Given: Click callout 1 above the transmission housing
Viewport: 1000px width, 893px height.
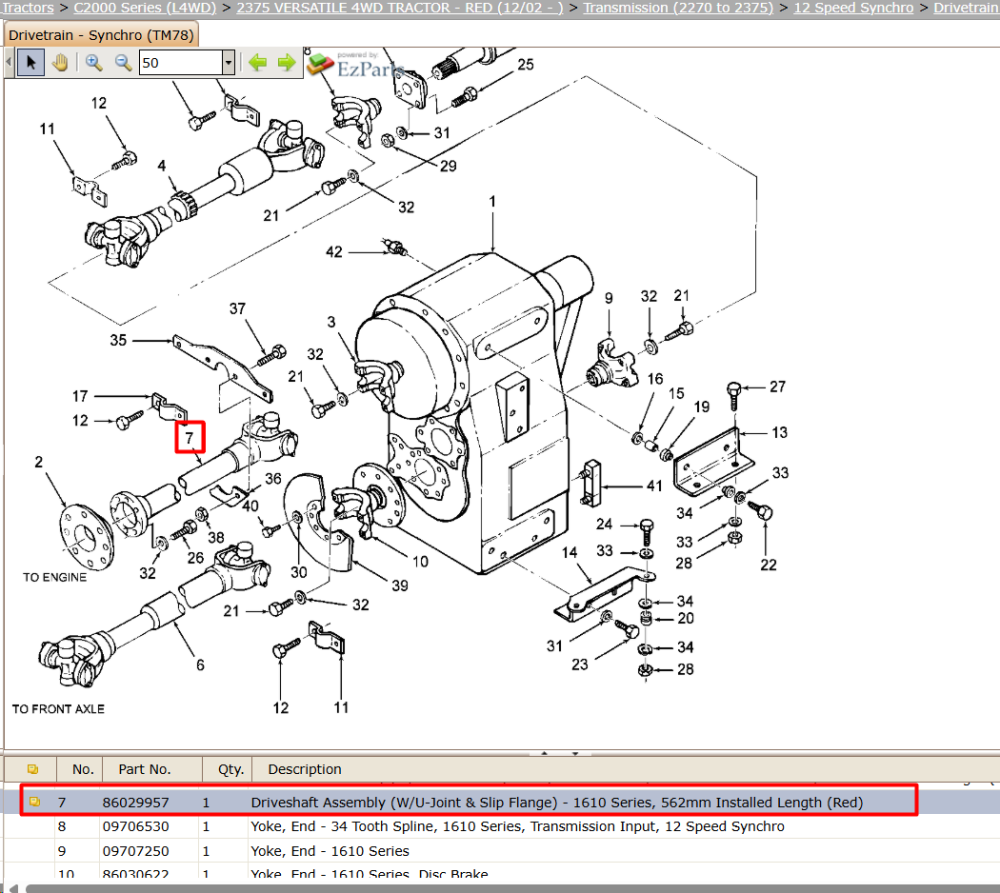Looking at the screenshot, I should pyautogui.click(x=492, y=201).
